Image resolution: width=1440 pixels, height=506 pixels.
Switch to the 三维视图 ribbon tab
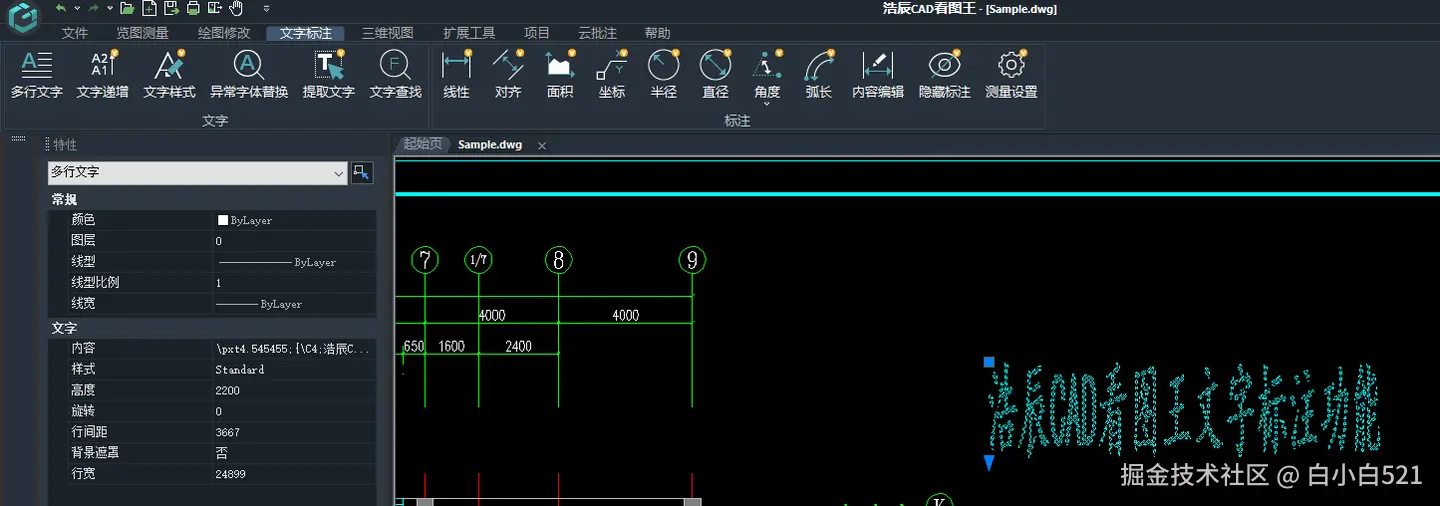point(387,33)
